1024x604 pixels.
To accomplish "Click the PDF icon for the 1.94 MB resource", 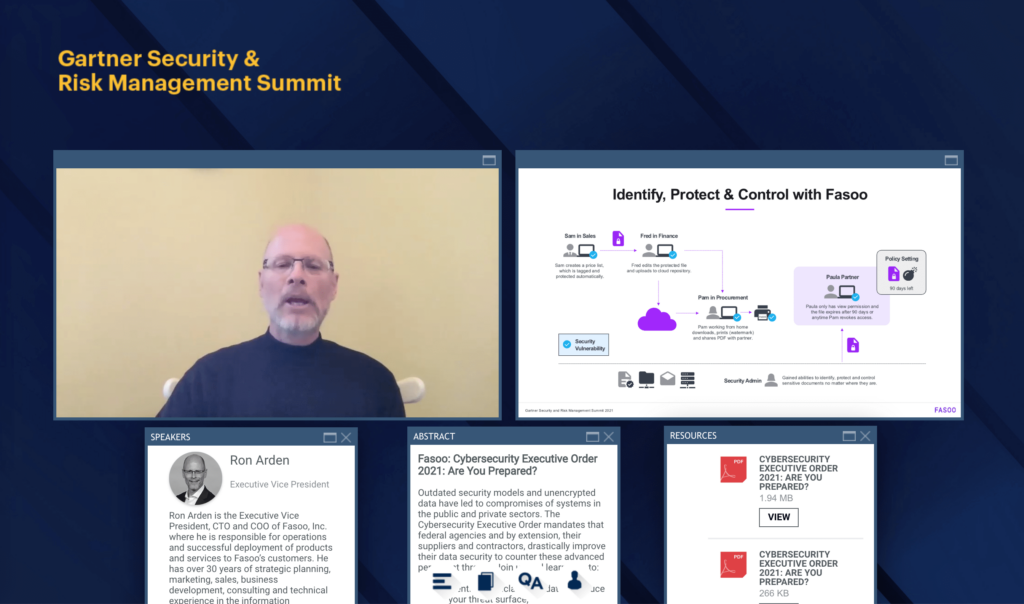I will (x=733, y=472).
